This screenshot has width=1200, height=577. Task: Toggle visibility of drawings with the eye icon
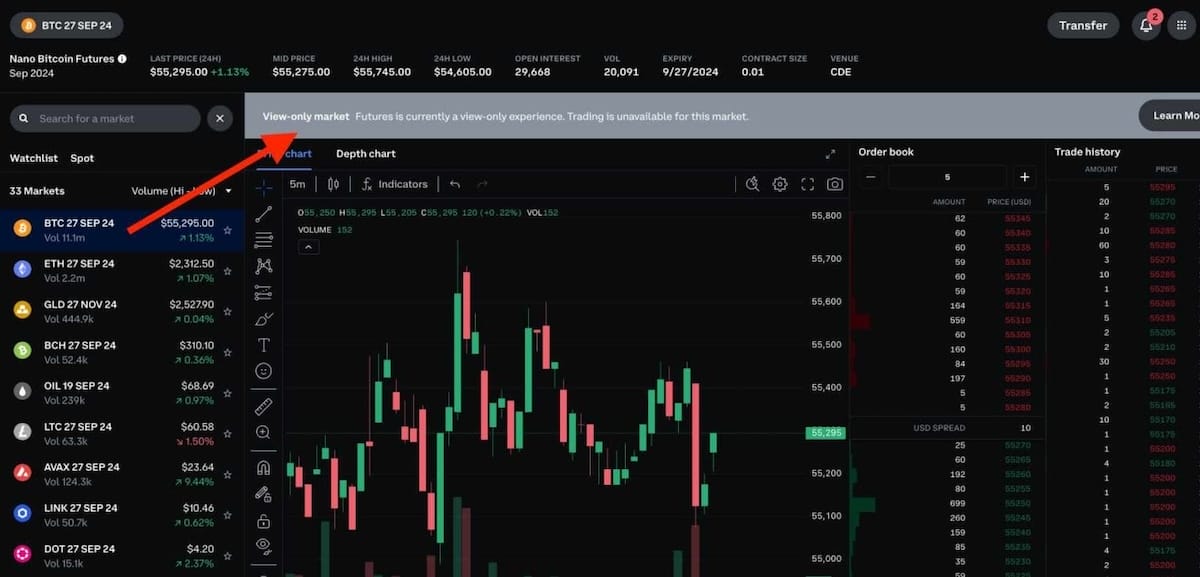click(263, 546)
